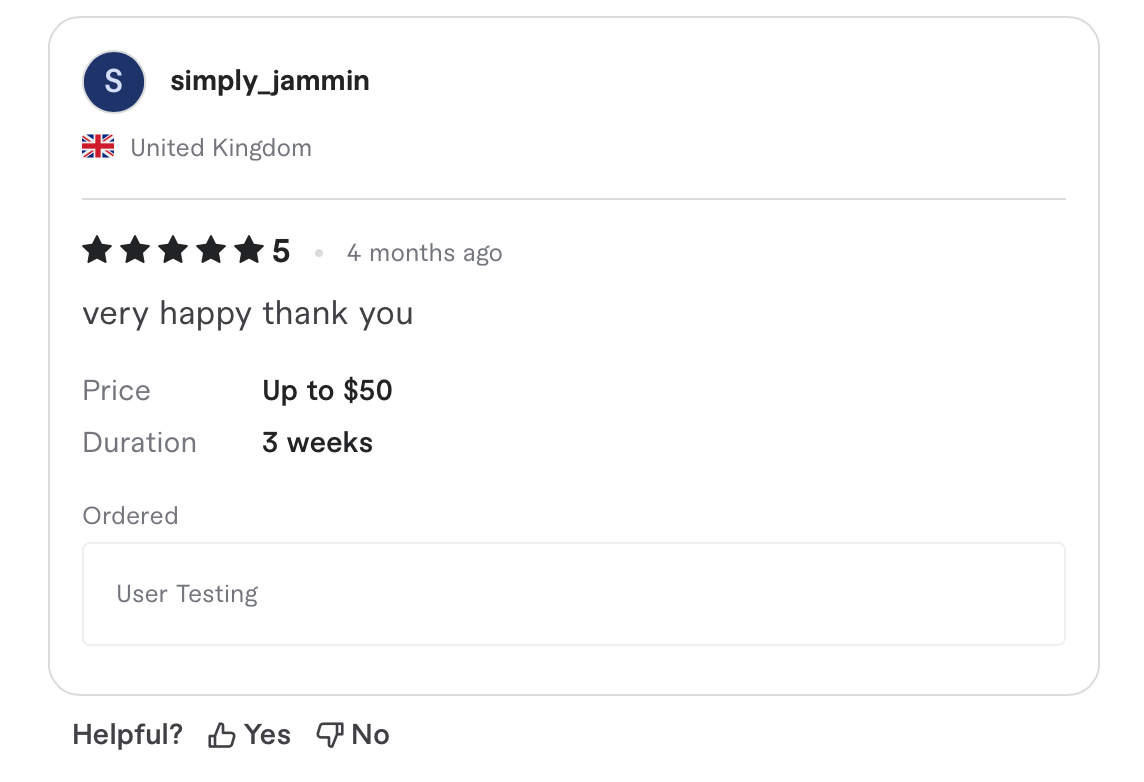Click the reviewer name simply_jammin
The image size is (1144, 782).
[x=271, y=81]
